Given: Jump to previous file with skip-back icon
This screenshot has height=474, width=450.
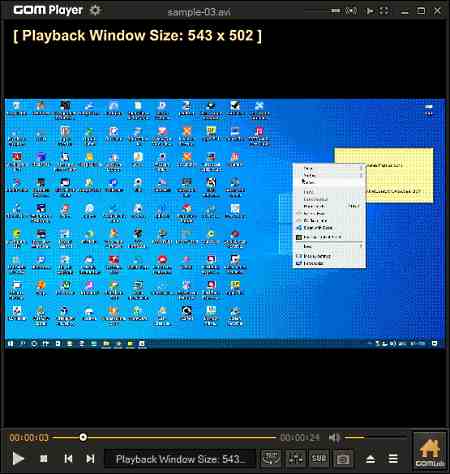Looking at the screenshot, I should pos(68,459).
